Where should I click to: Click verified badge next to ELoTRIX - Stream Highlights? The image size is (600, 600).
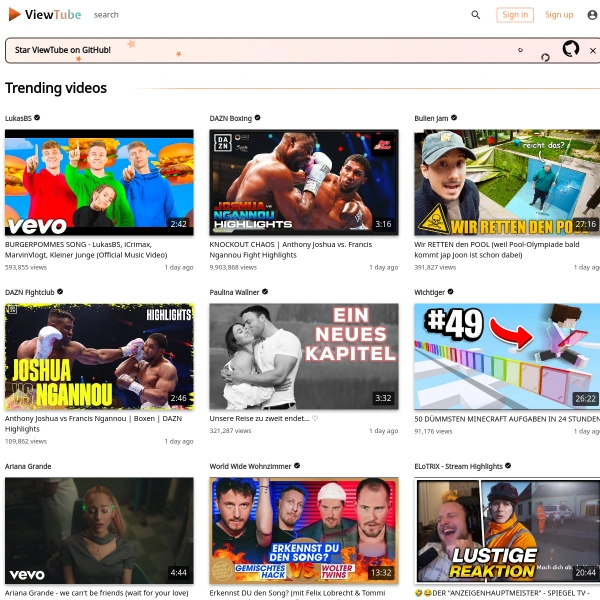[x=508, y=466]
